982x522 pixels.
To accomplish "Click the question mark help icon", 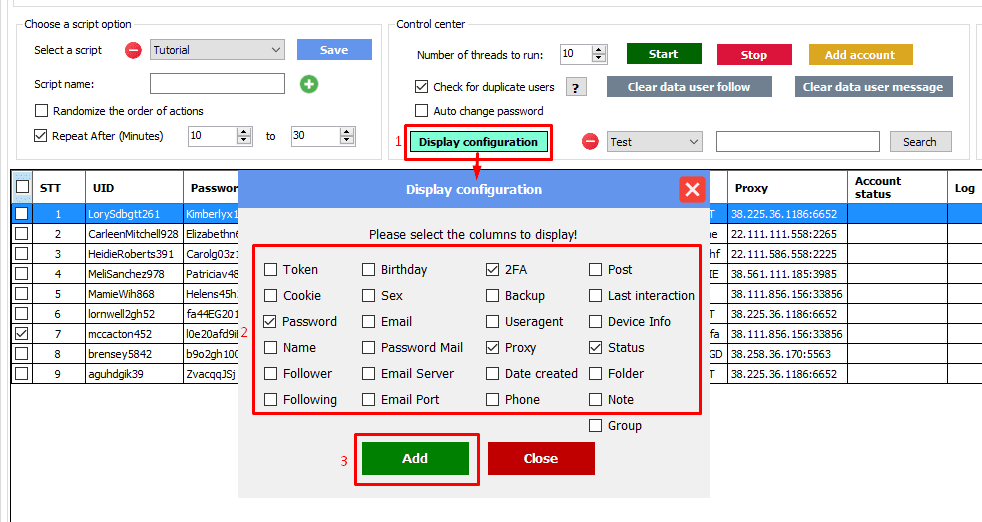I will tap(576, 87).
